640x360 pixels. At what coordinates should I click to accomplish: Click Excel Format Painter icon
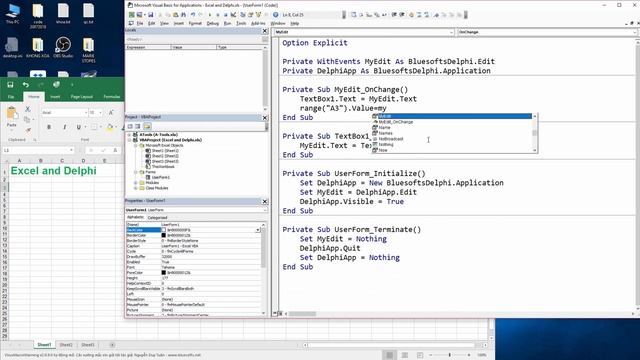click(28, 130)
